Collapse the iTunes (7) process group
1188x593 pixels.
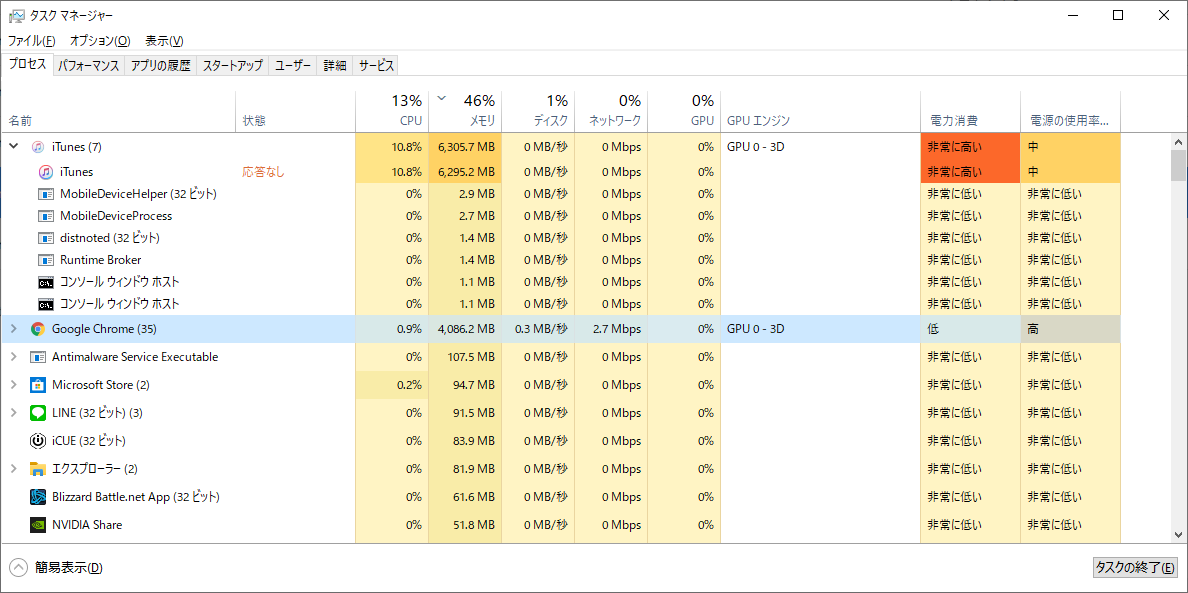point(13,147)
